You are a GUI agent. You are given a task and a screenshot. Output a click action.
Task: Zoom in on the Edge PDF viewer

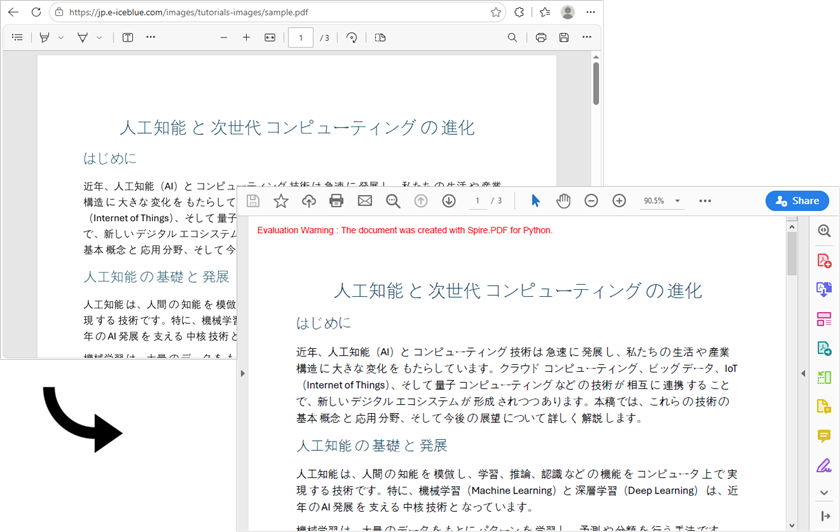pos(246,38)
